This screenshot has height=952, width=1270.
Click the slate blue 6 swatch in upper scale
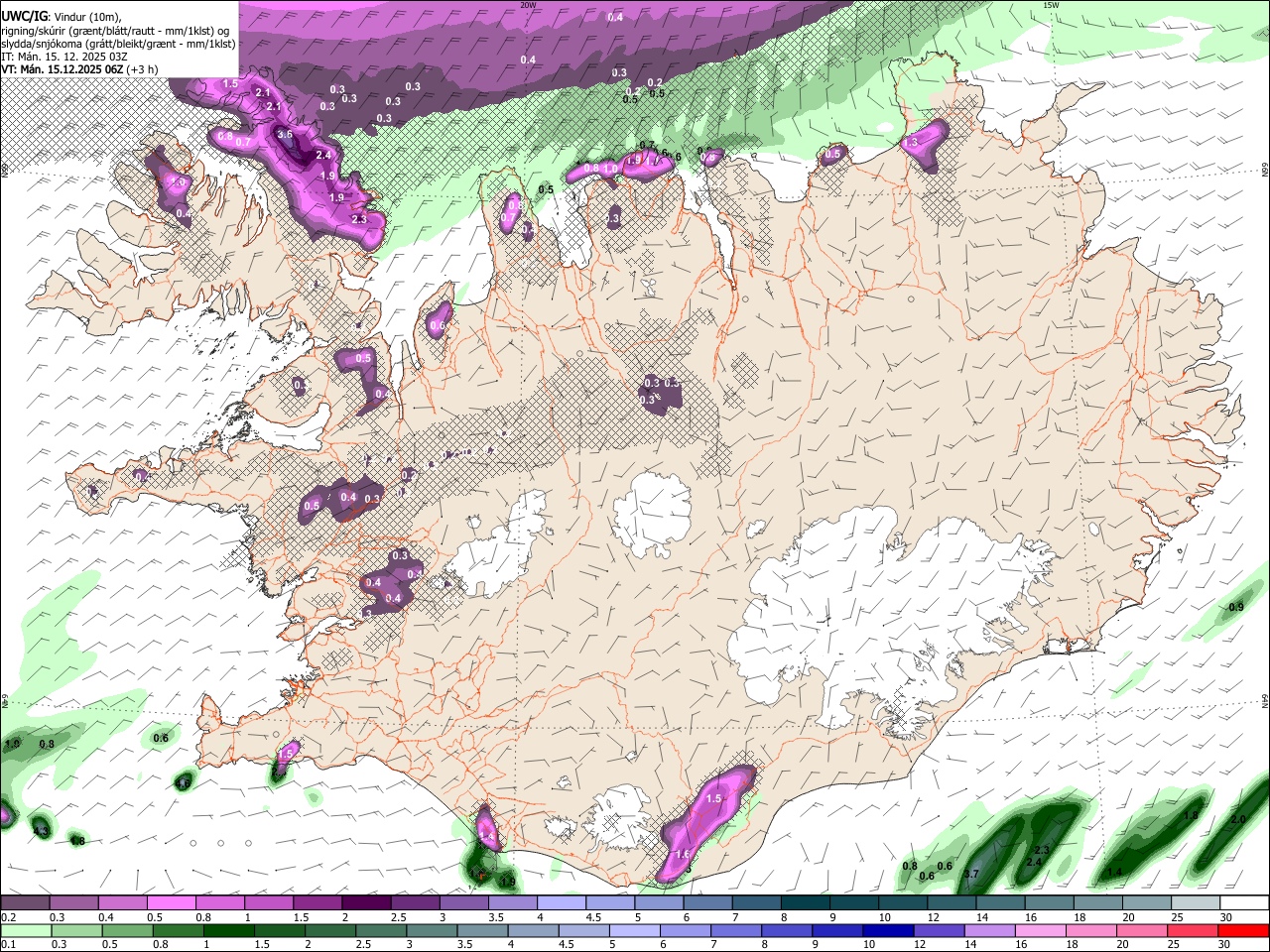coord(707,902)
